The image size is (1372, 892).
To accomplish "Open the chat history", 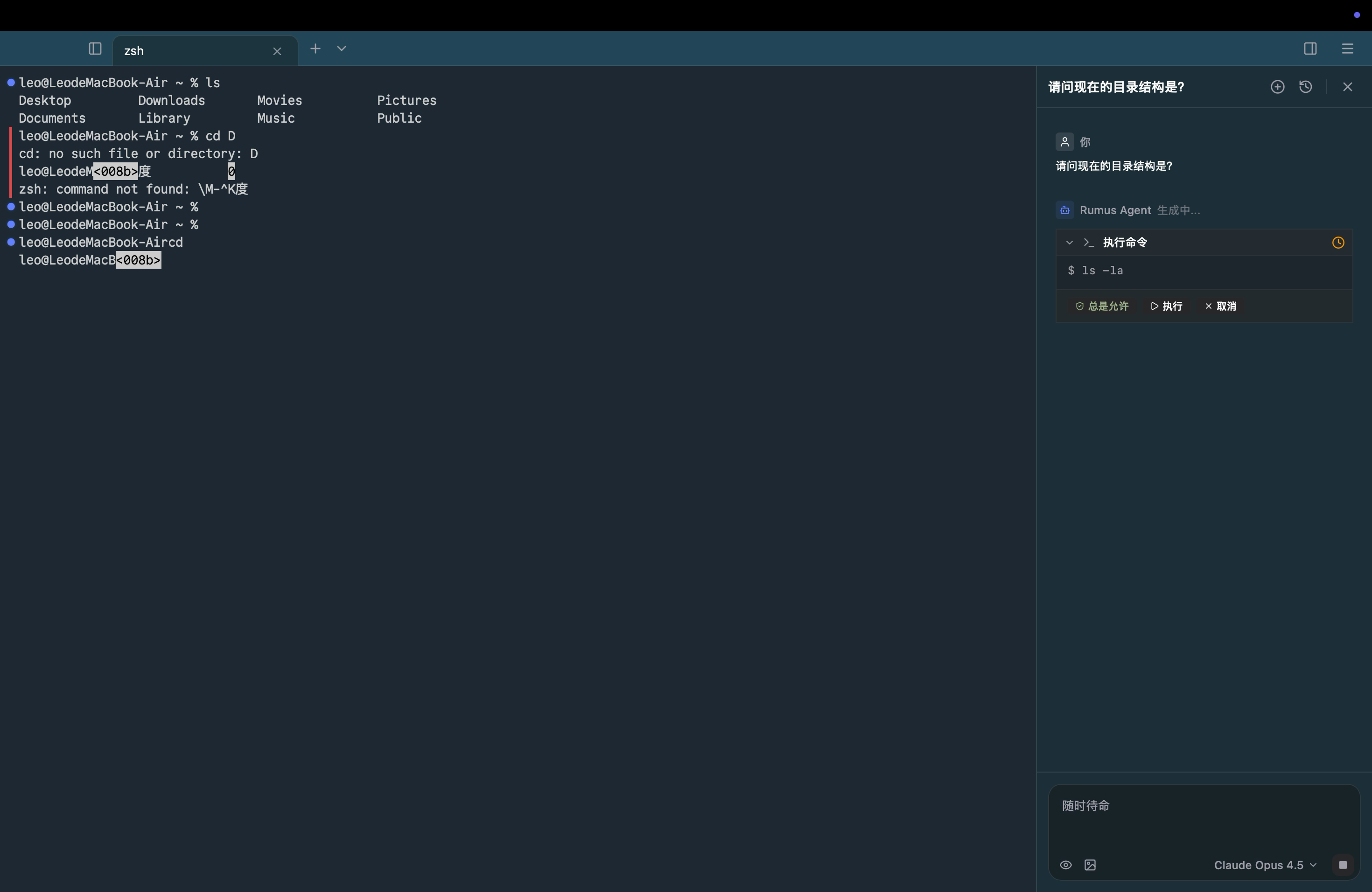I will point(1306,87).
